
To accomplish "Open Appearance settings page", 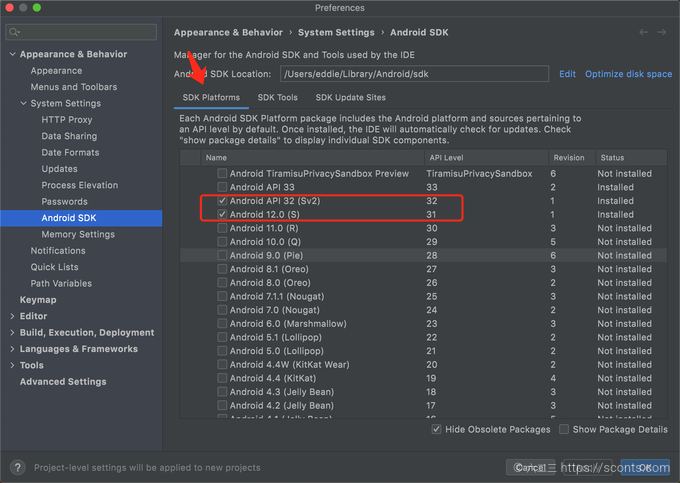I will tap(56, 71).
